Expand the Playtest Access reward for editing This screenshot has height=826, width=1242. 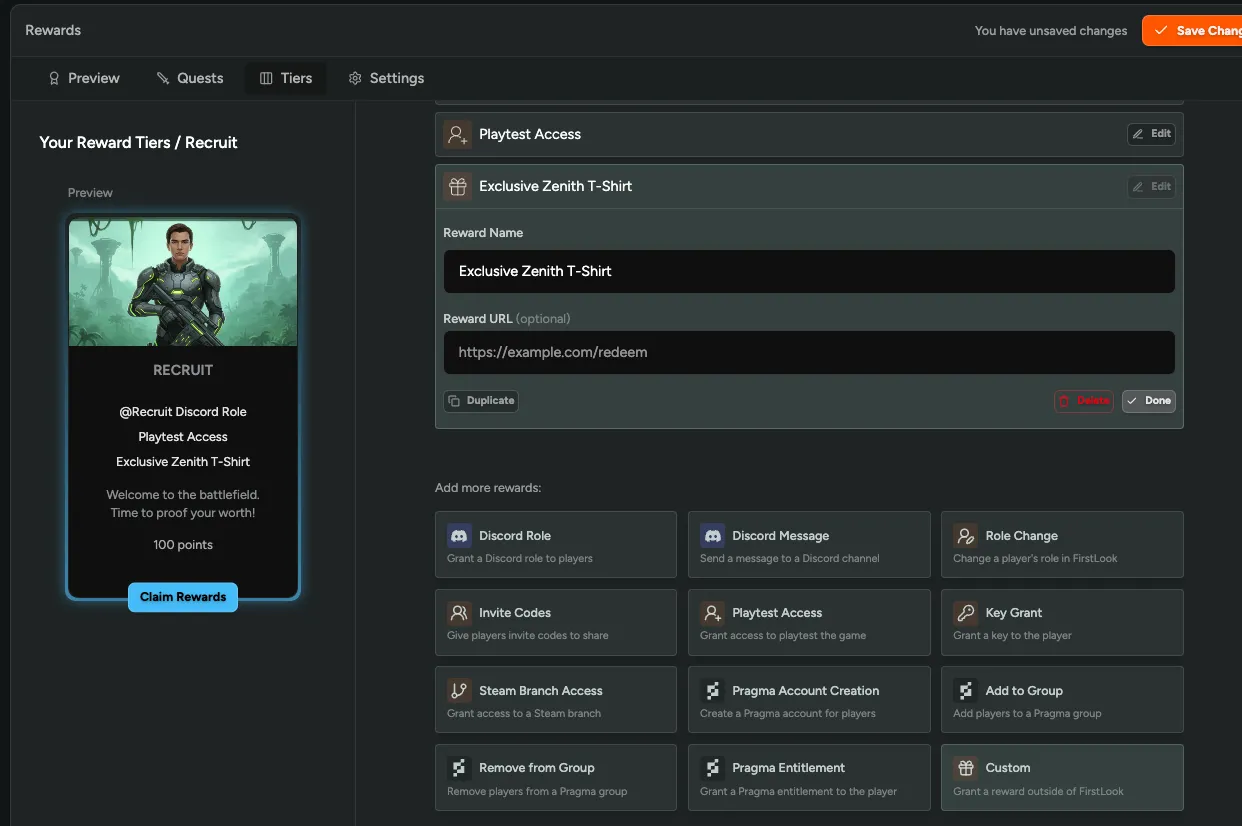[x=1150, y=133]
